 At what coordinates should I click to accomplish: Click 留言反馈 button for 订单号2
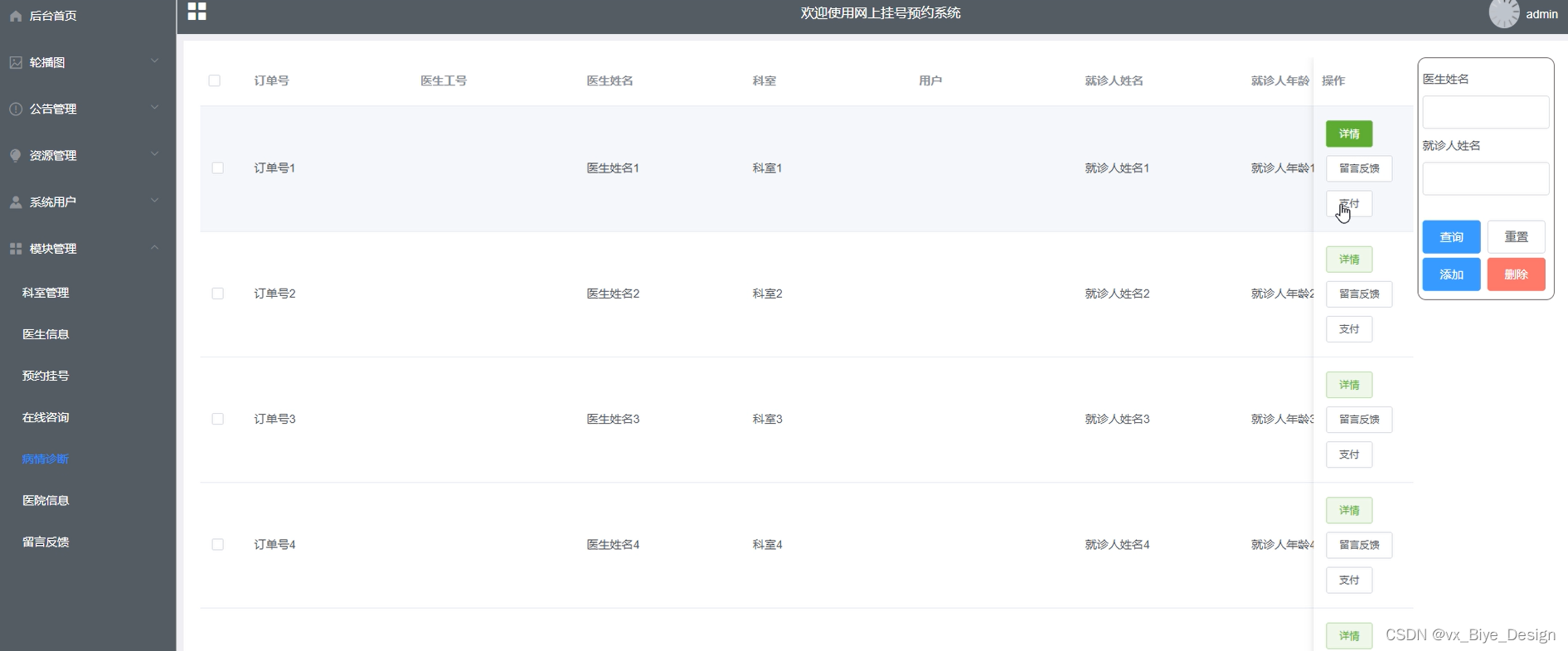[x=1359, y=294]
